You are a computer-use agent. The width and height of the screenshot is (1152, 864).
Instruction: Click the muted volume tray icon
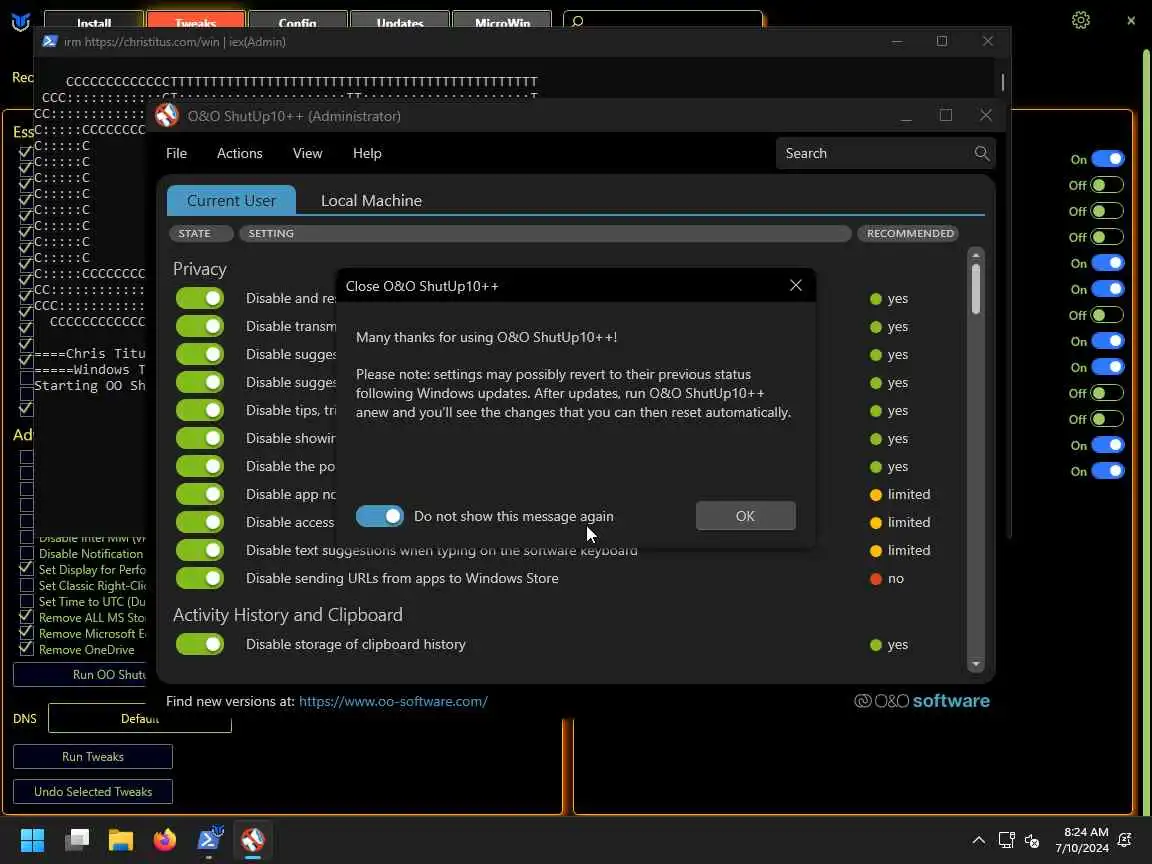(x=1032, y=840)
